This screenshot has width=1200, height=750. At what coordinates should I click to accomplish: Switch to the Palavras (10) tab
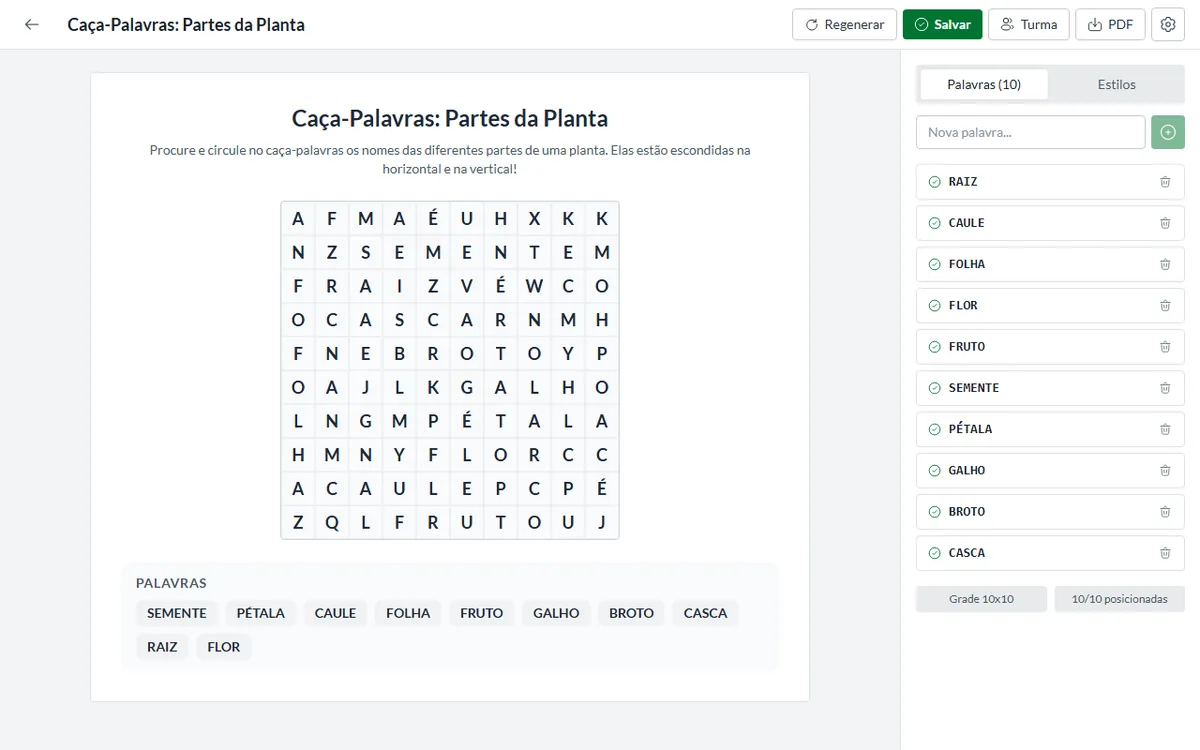click(984, 85)
